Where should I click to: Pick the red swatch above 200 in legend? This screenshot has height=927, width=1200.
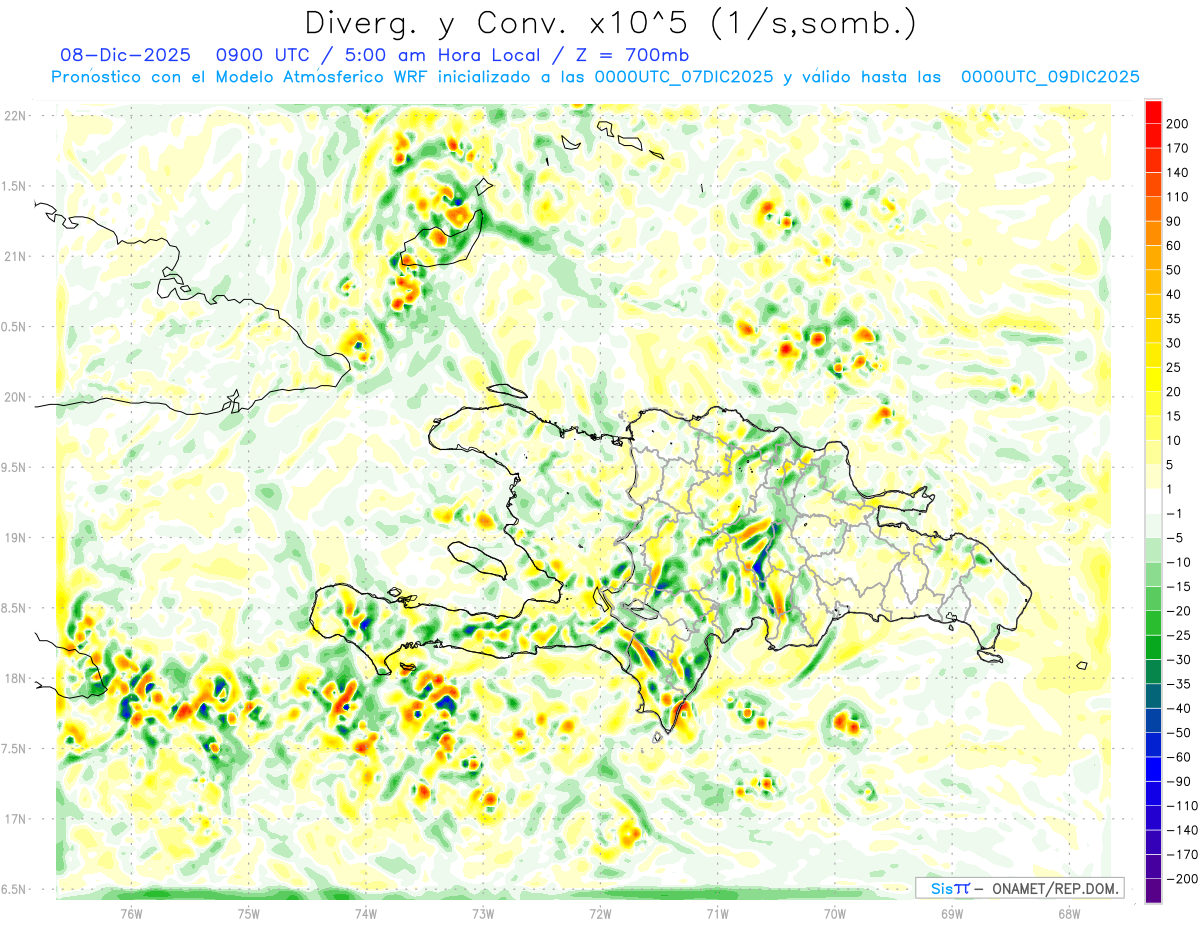click(1154, 112)
